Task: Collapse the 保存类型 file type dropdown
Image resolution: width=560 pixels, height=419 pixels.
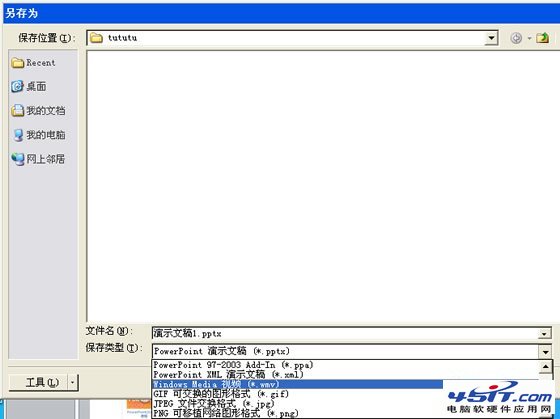Action: (x=545, y=352)
